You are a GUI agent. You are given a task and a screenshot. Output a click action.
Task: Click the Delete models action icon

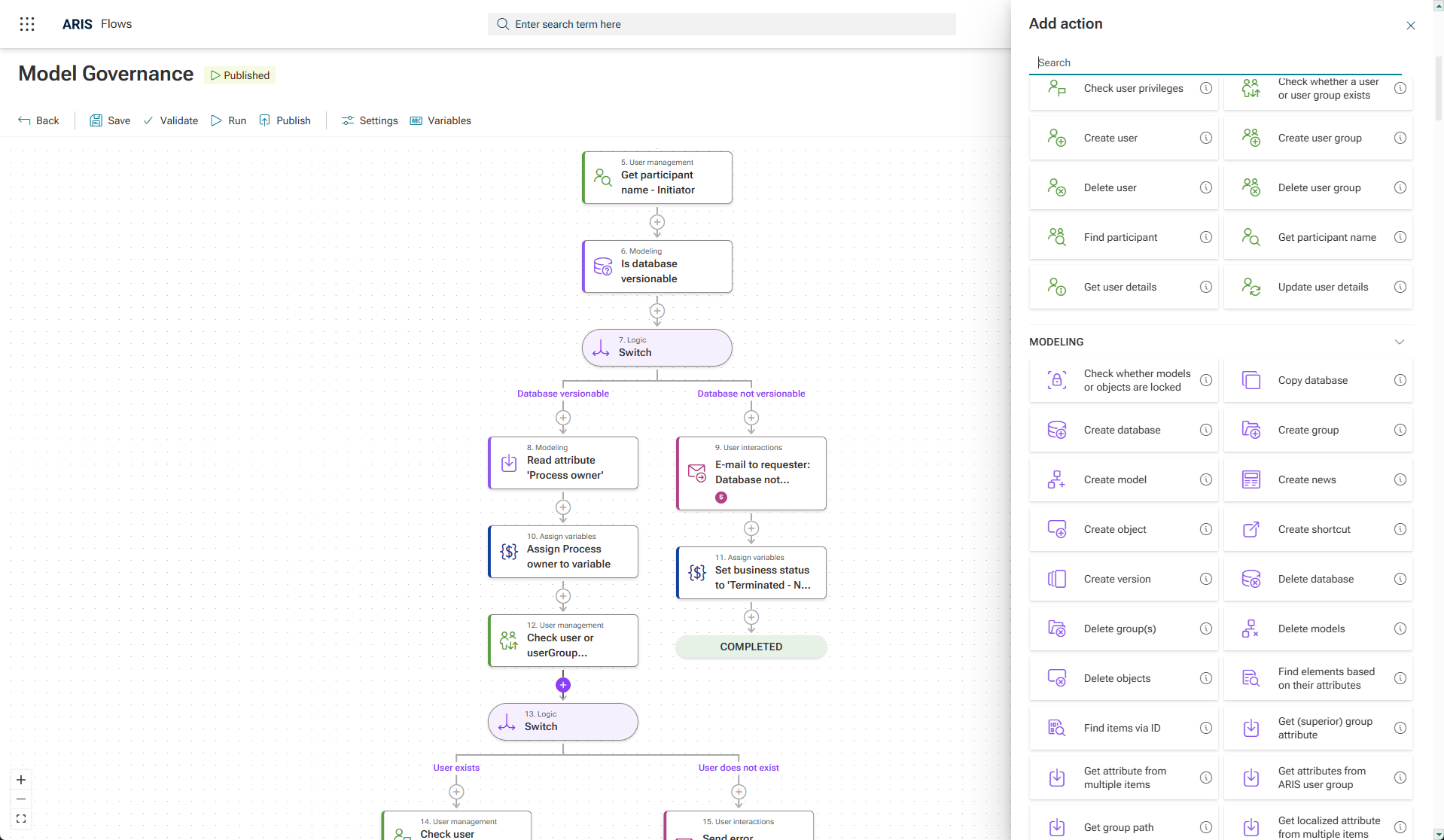pyautogui.click(x=1251, y=628)
